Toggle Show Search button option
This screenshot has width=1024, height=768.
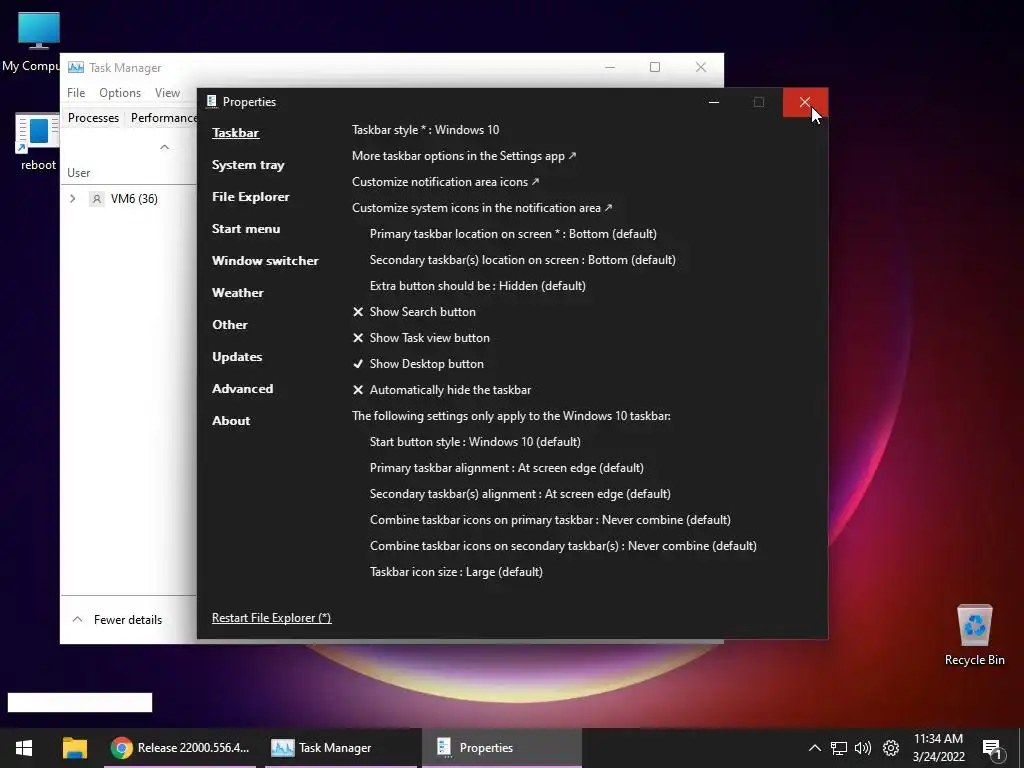pos(414,312)
